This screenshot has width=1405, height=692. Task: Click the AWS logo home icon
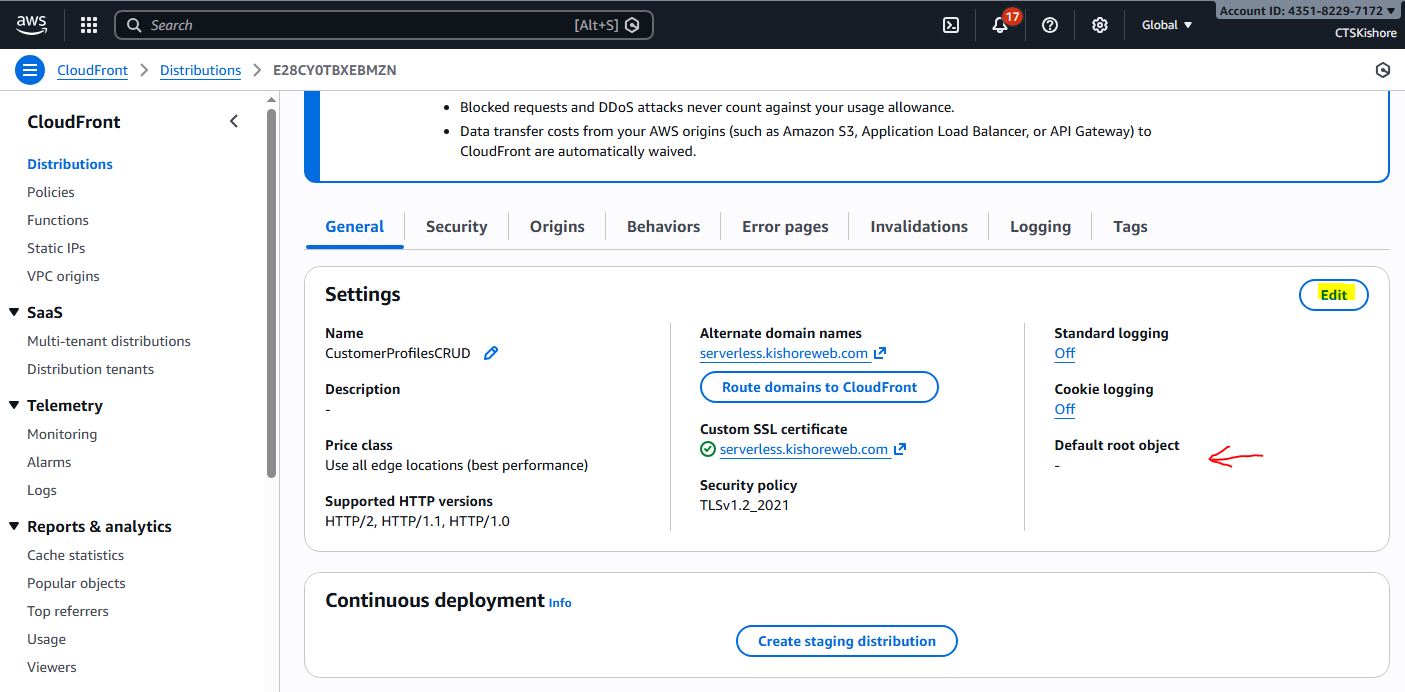click(x=32, y=24)
